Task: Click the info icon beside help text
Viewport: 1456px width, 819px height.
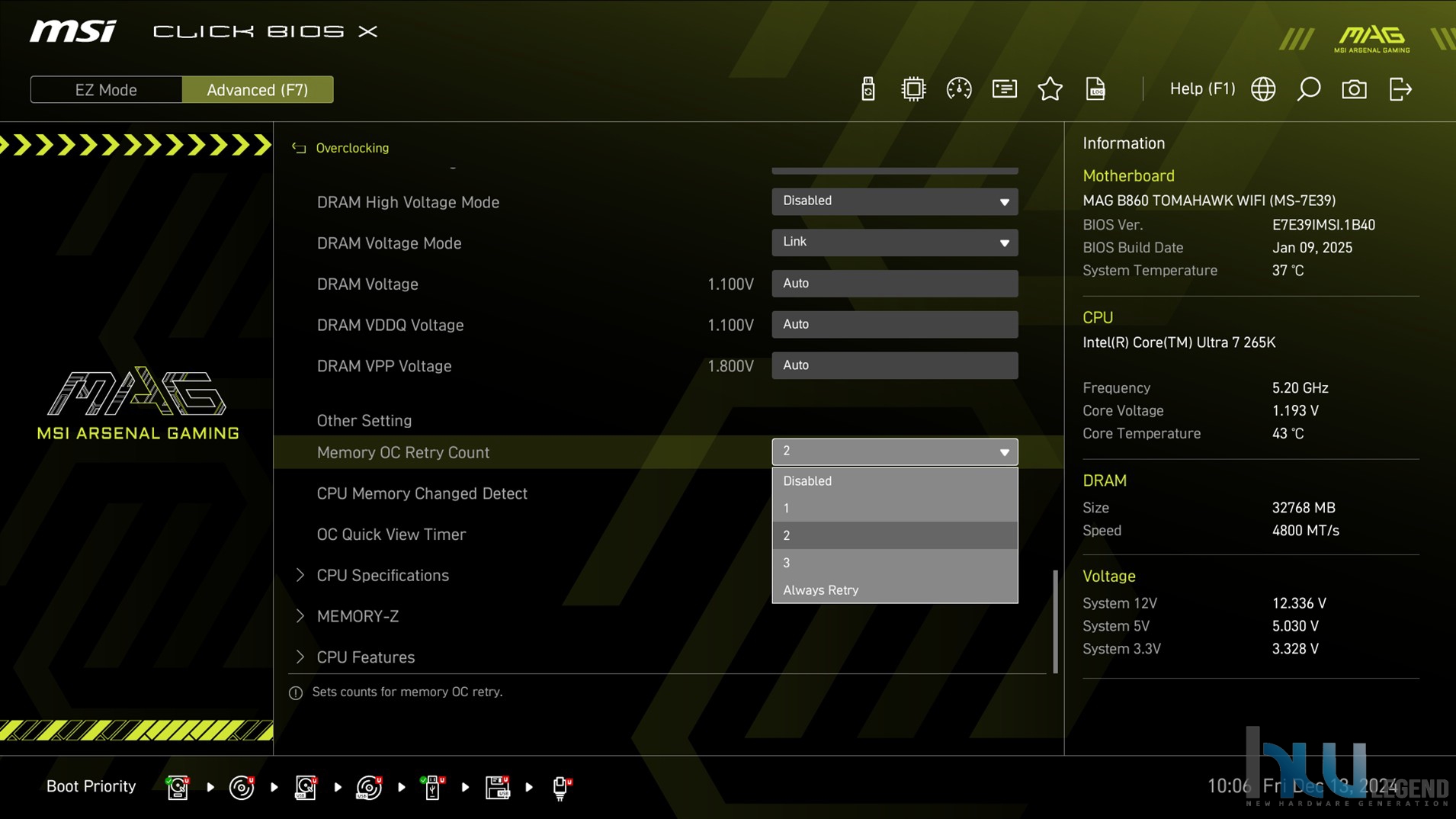Action: tap(296, 692)
